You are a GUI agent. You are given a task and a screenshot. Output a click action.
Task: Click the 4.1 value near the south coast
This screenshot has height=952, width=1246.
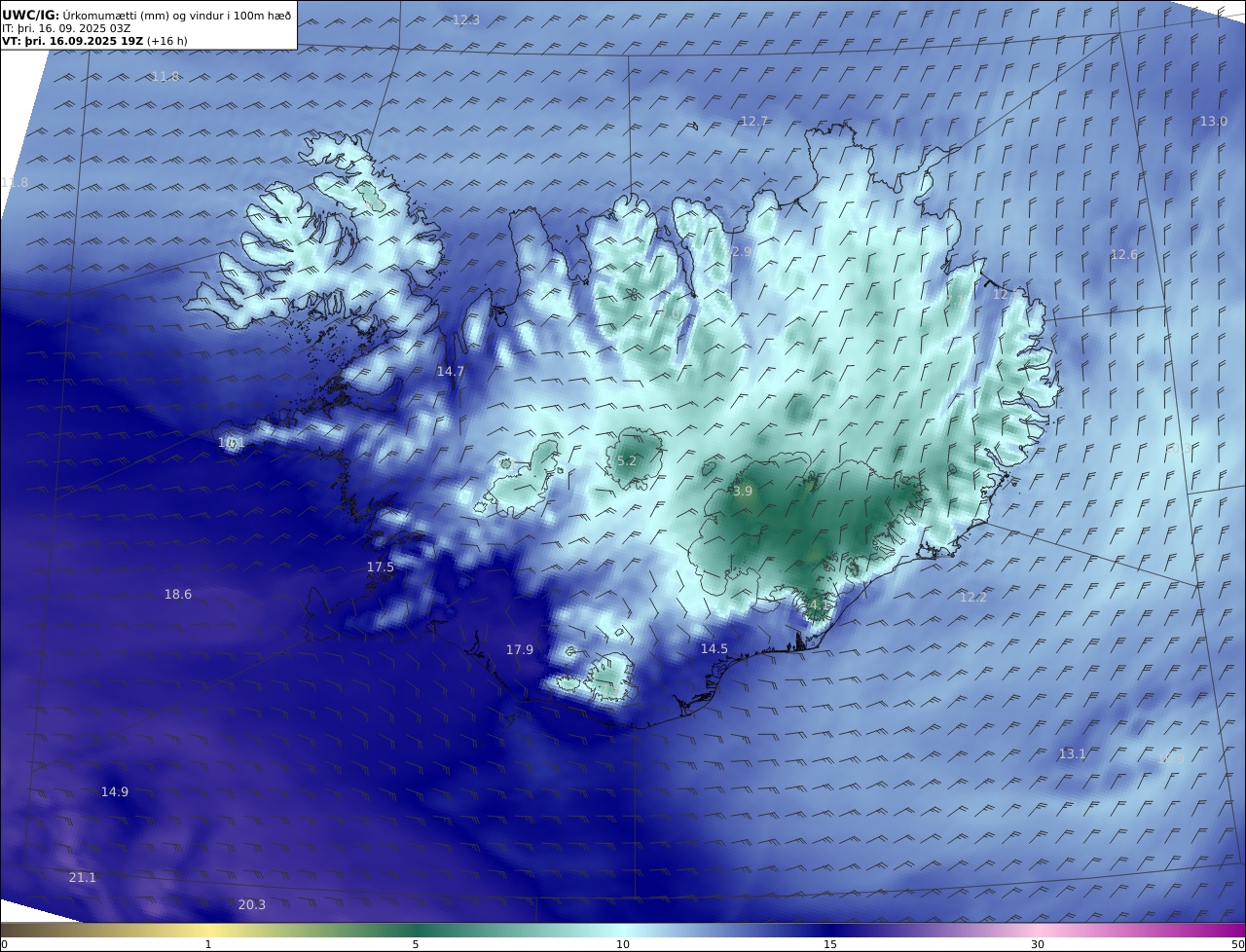[x=820, y=605]
